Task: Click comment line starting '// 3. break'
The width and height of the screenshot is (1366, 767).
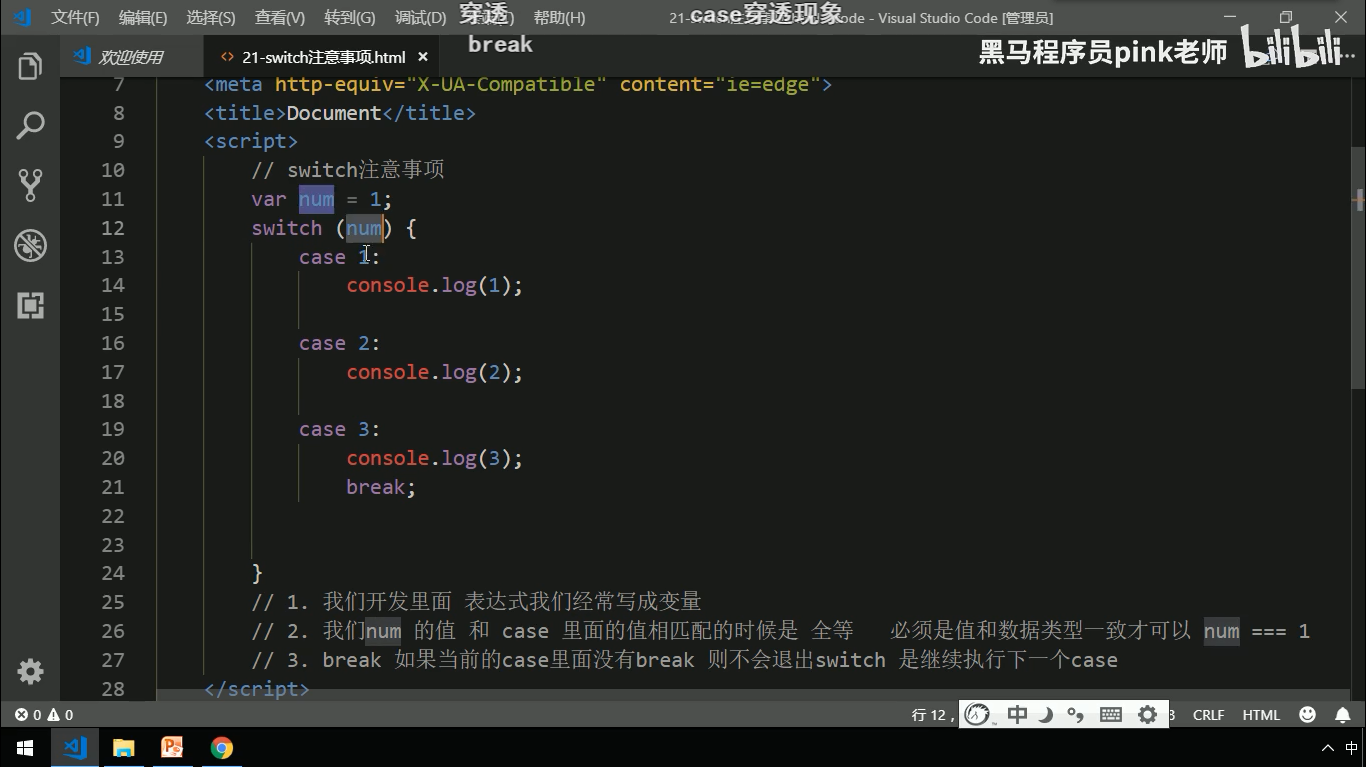Action: (684, 660)
